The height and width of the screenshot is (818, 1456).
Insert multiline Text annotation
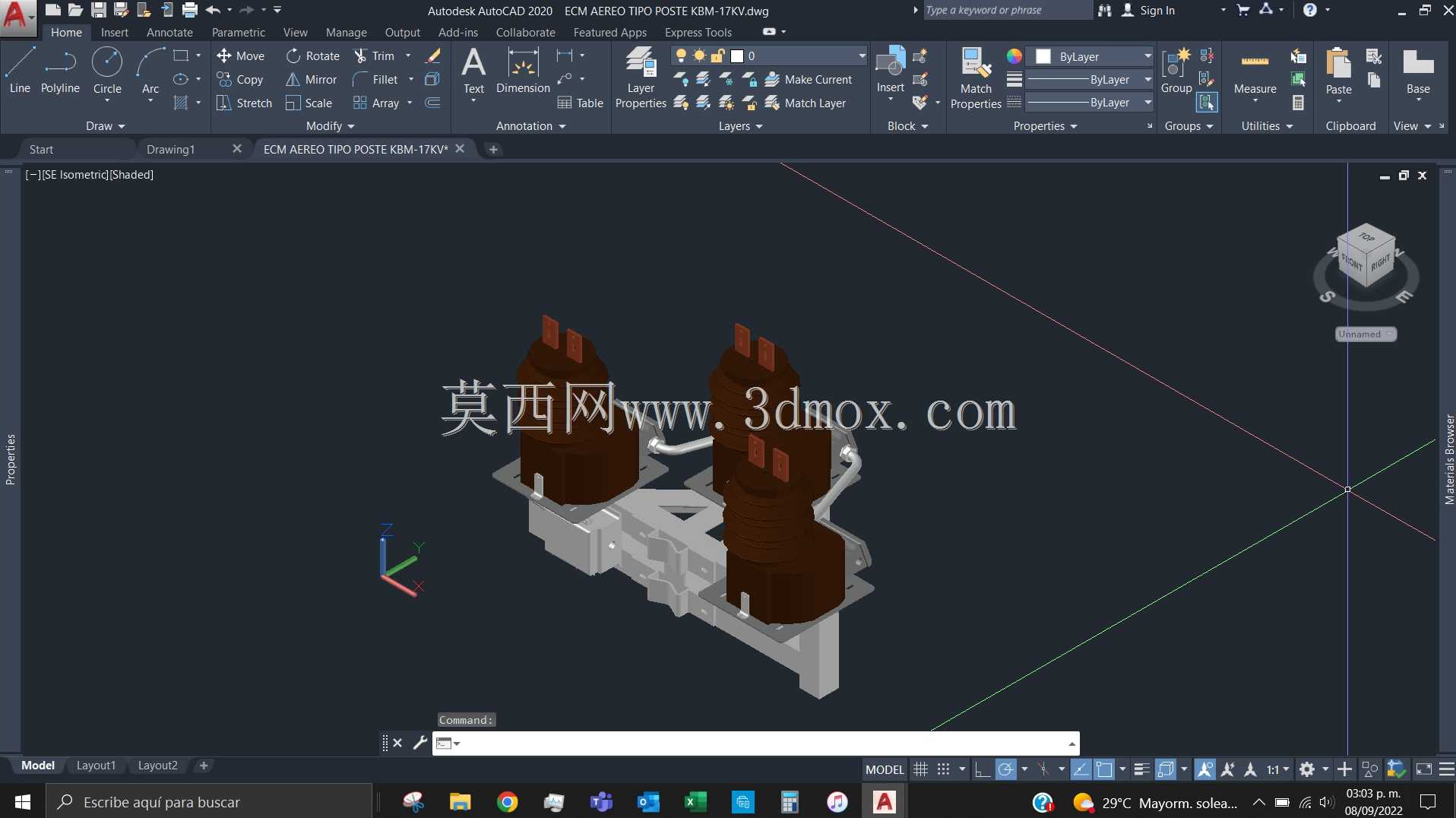473,70
